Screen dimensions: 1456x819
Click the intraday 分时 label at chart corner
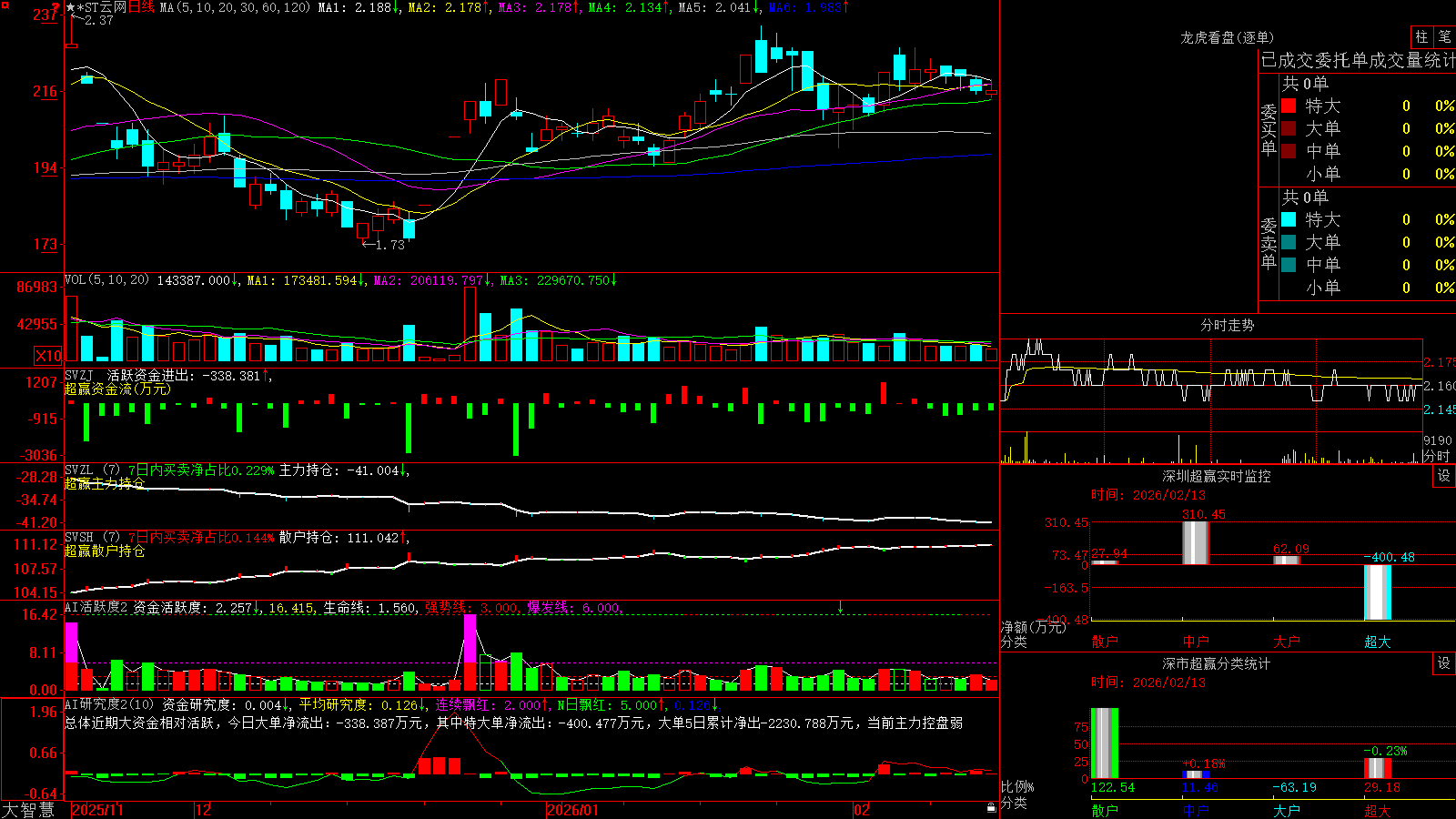tap(1437, 456)
